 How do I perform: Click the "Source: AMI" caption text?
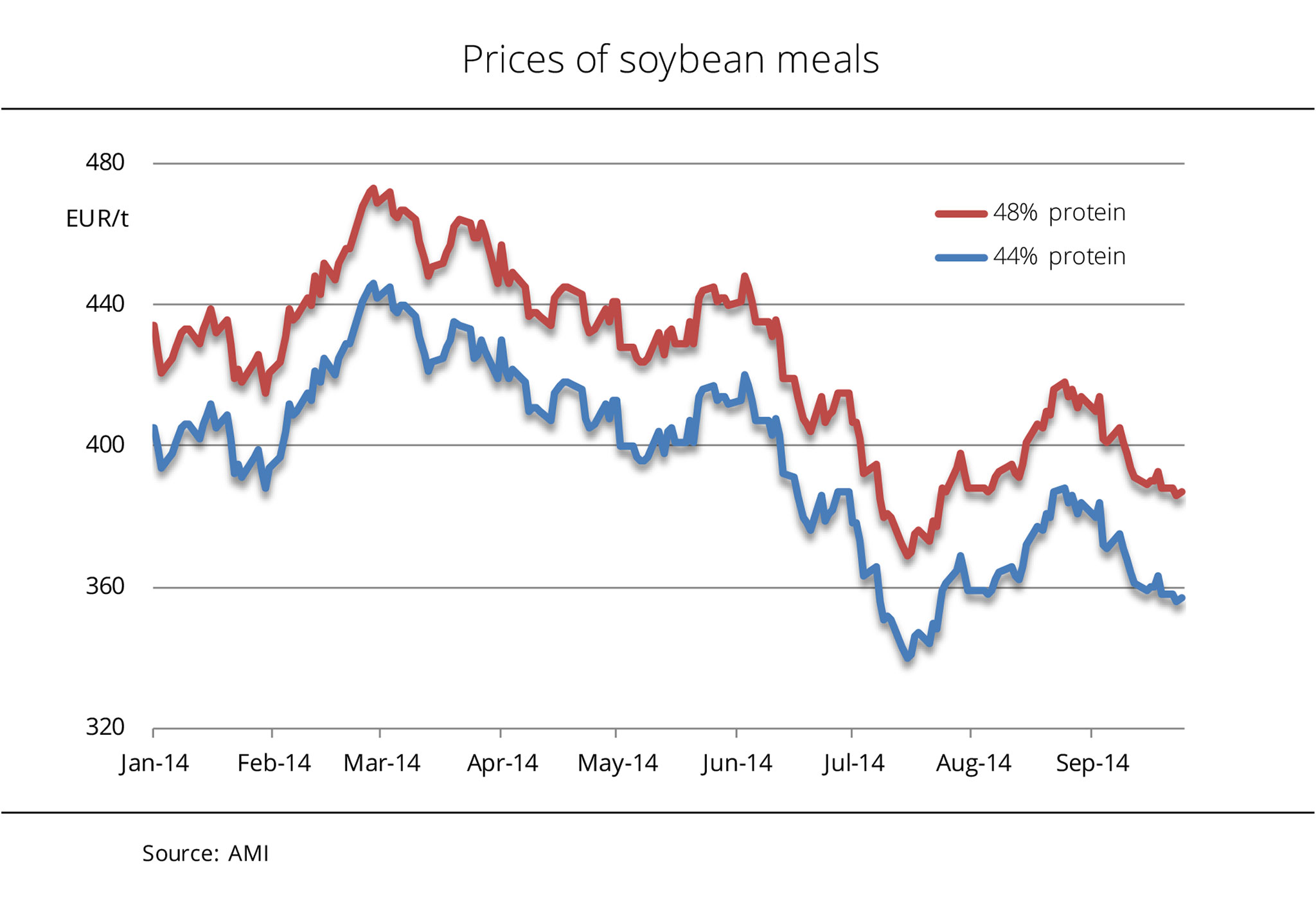point(206,854)
